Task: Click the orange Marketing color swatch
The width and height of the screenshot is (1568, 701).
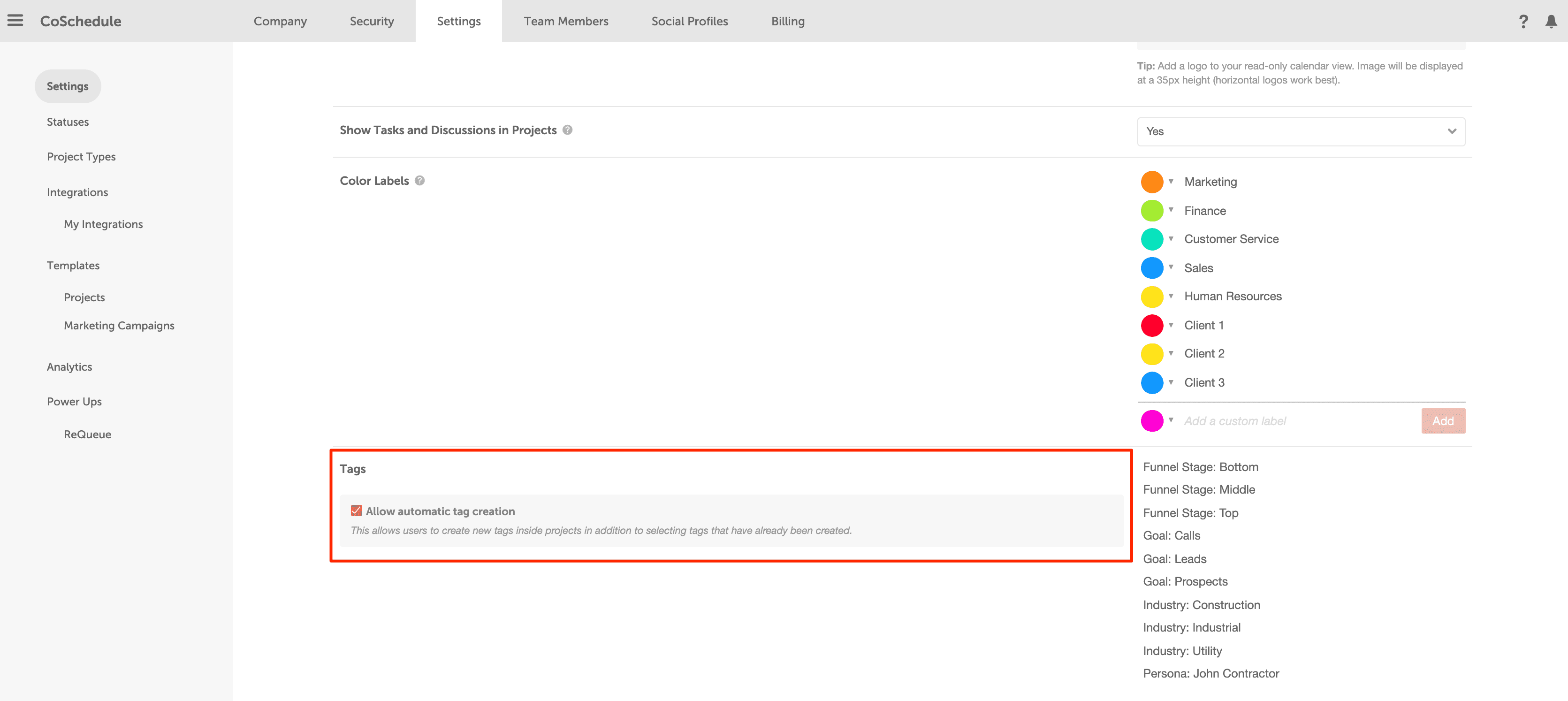Action: 1152,181
